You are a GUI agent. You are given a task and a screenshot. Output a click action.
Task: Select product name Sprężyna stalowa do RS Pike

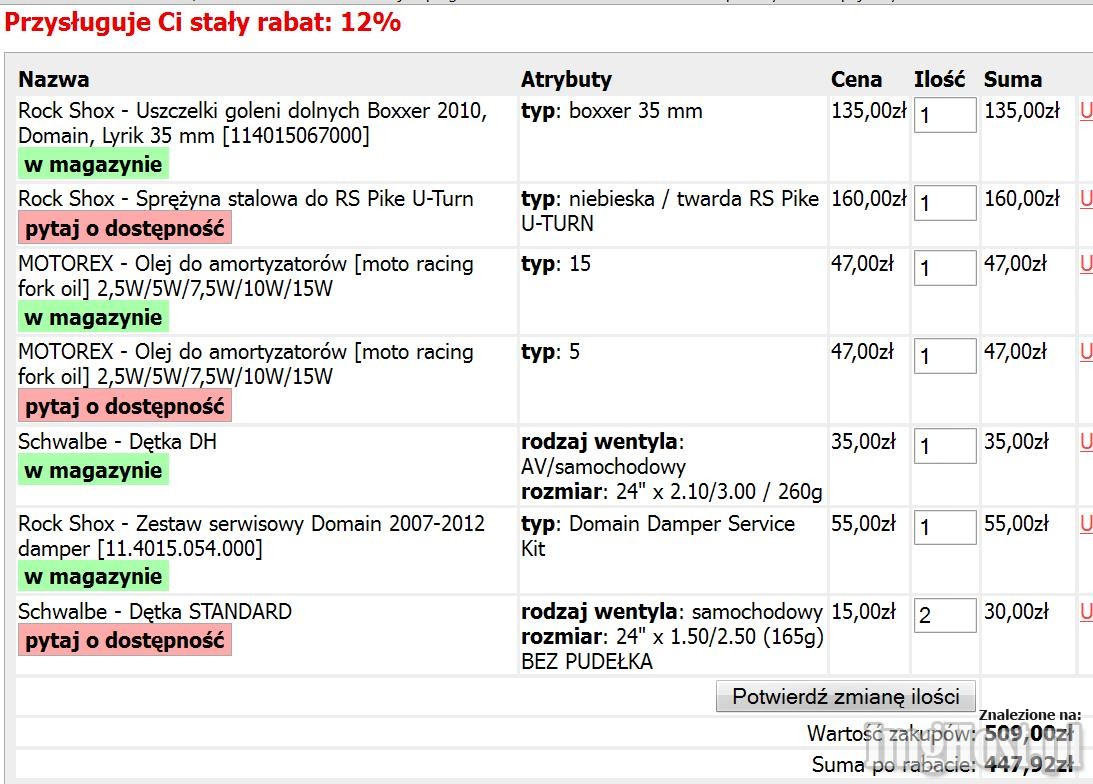click(x=245, y=199)
